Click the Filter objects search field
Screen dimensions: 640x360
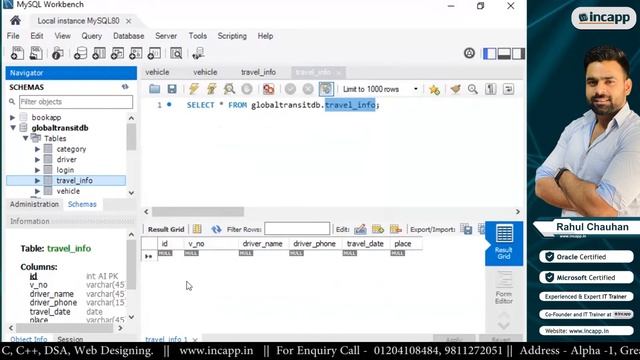click(x=76, y=102)
